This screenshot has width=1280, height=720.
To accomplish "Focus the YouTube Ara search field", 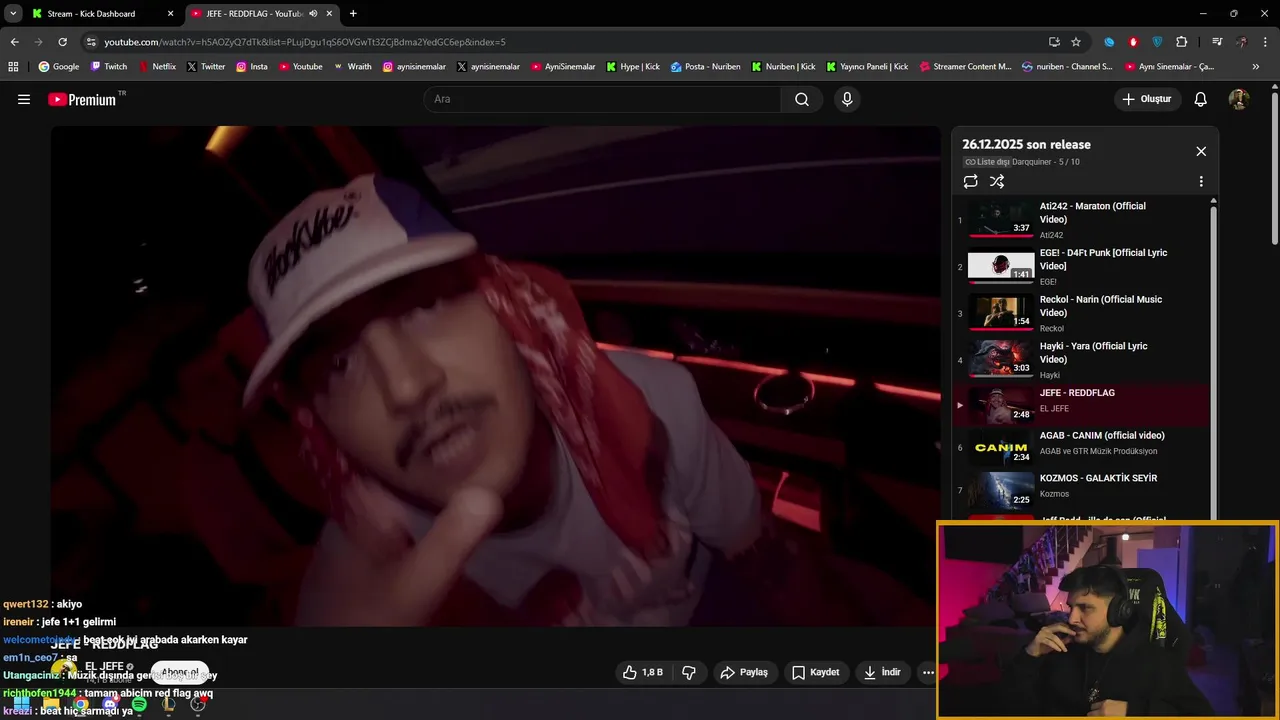I will coord(602,99).
